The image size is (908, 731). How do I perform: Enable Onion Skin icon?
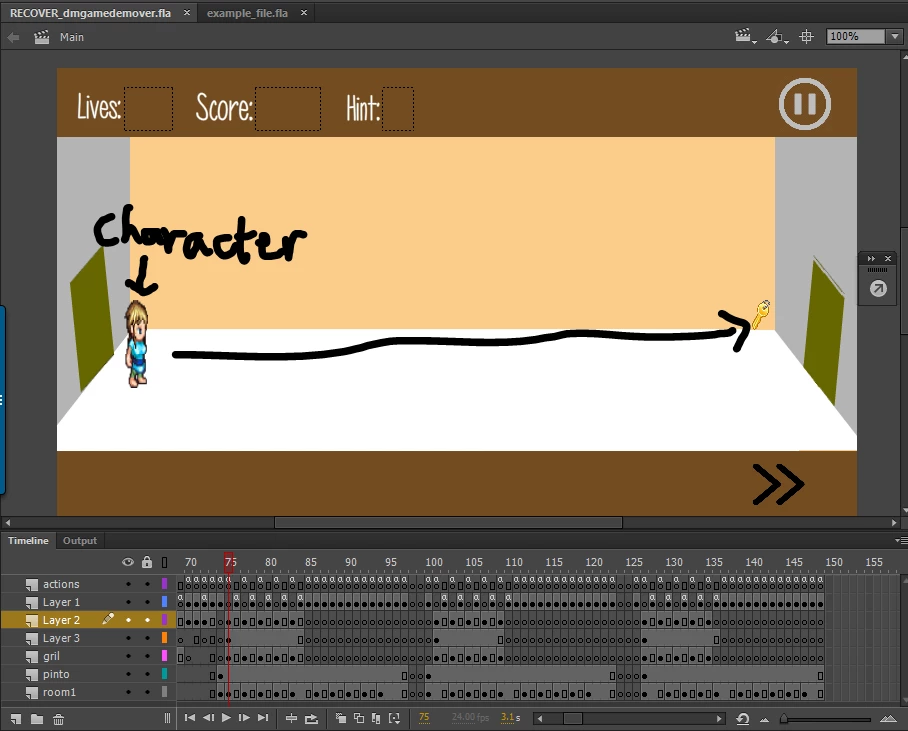click(x=340, y=718)
